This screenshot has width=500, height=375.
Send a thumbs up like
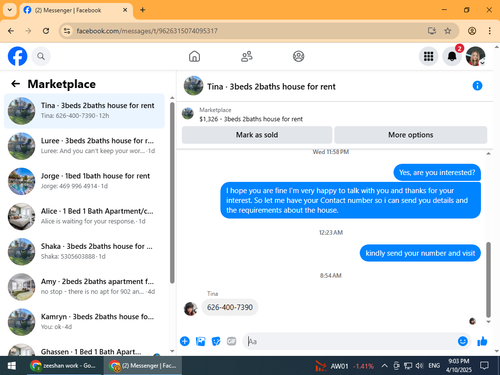(482, 341)
